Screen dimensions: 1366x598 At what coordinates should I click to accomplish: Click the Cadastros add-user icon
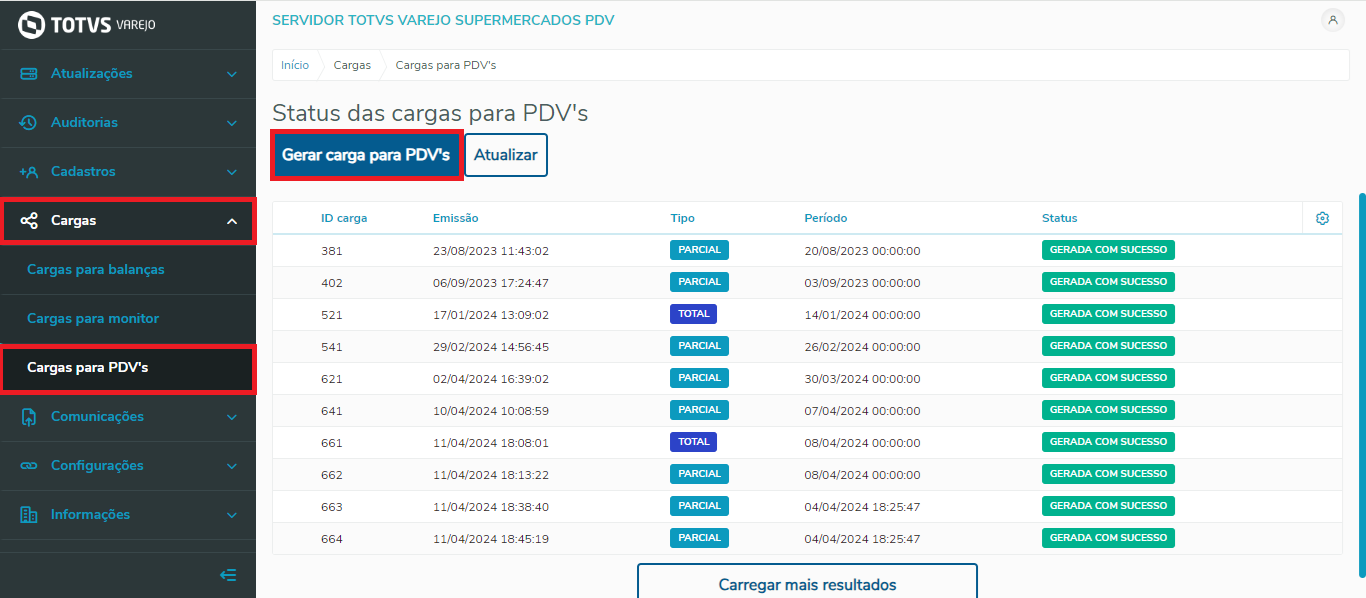point(29,172)
